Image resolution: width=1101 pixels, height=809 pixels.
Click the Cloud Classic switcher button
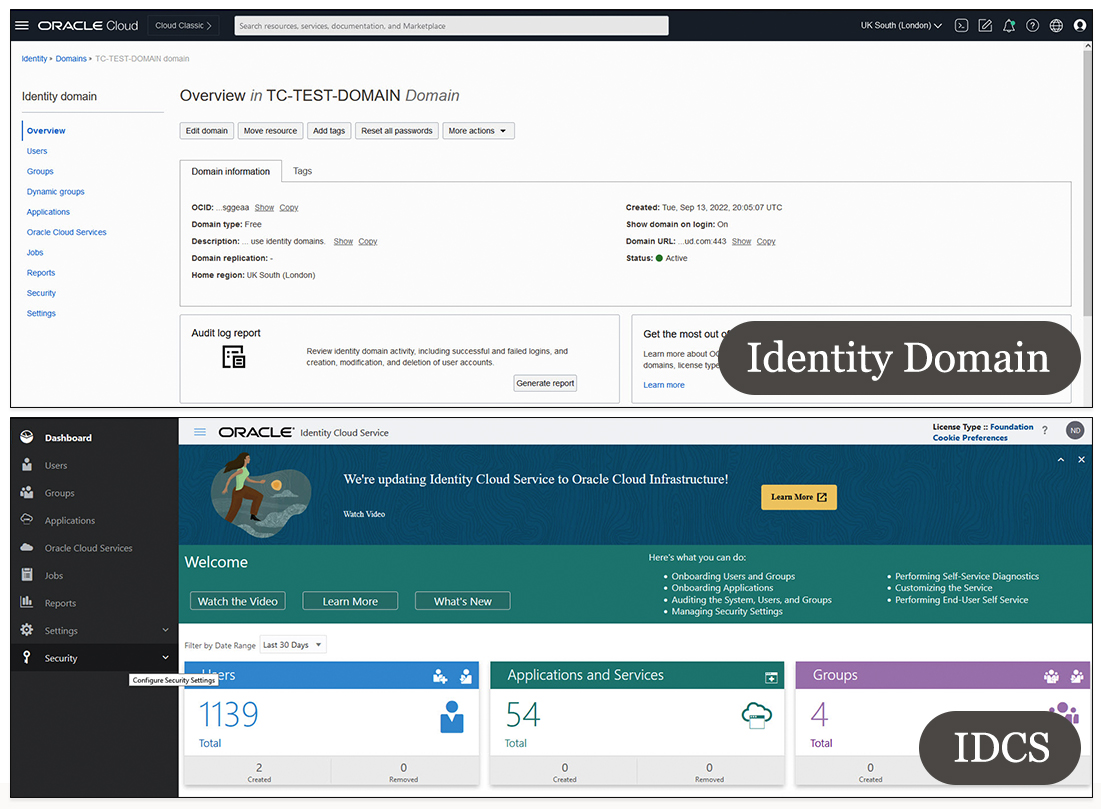pos(184,25)
